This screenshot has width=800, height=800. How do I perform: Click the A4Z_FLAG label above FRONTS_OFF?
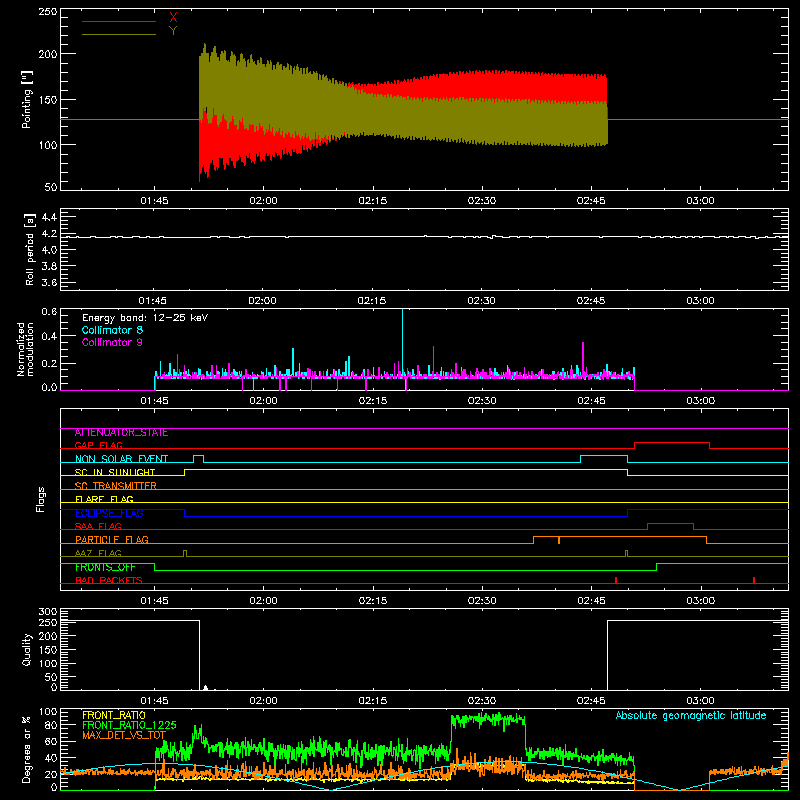[x=98, y=553]
